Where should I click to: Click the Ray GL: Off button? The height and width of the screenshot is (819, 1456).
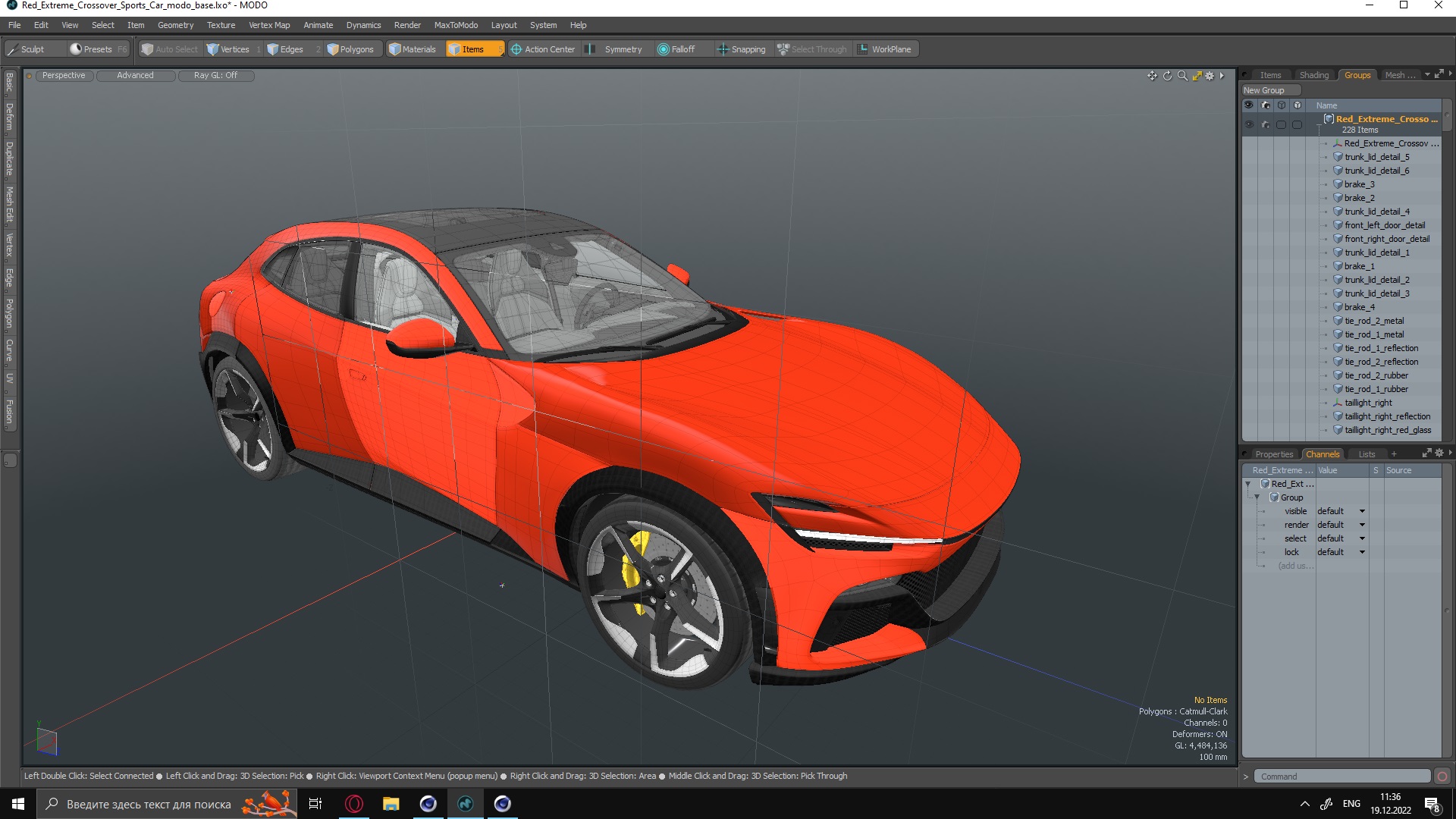tap(215, 75)
